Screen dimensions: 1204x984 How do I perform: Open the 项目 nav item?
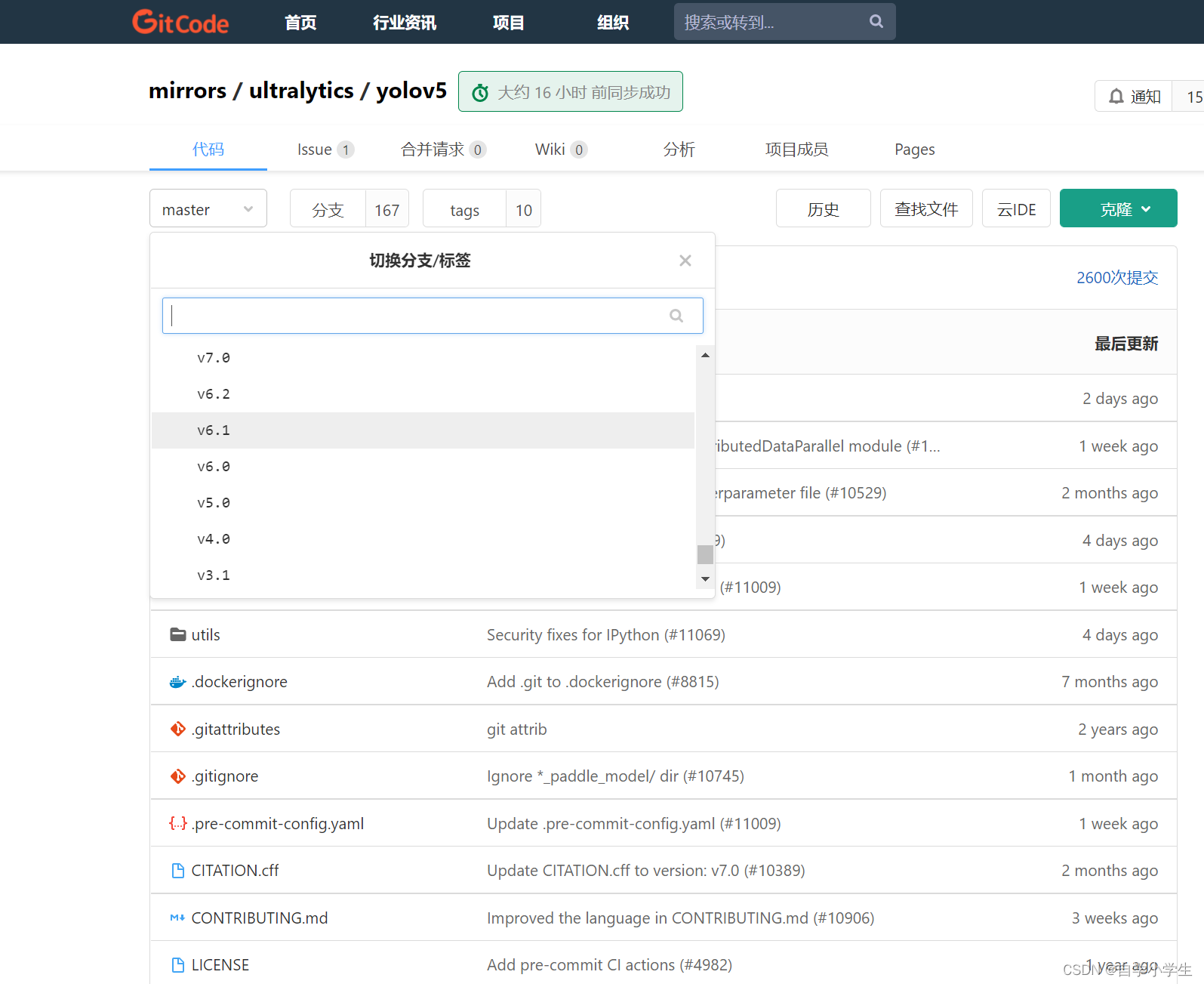[x=508, y=23]
